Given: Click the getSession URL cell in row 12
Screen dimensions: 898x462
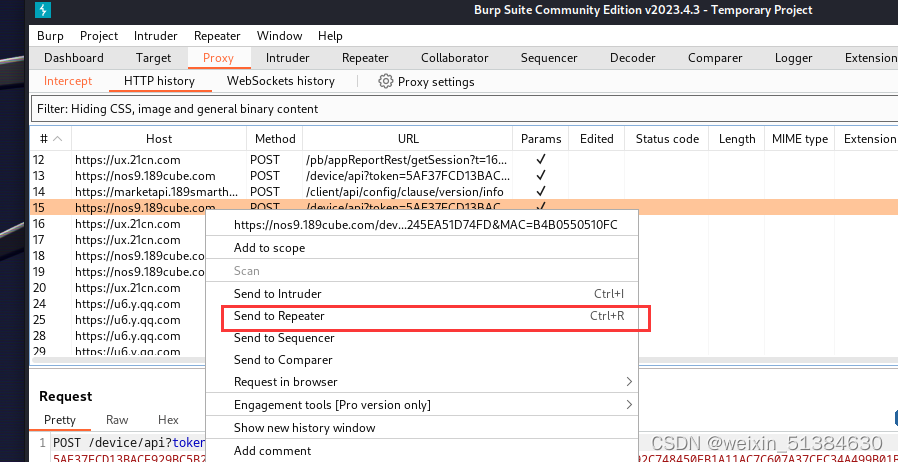Looking at the screenshot, I should click(407, 160).
